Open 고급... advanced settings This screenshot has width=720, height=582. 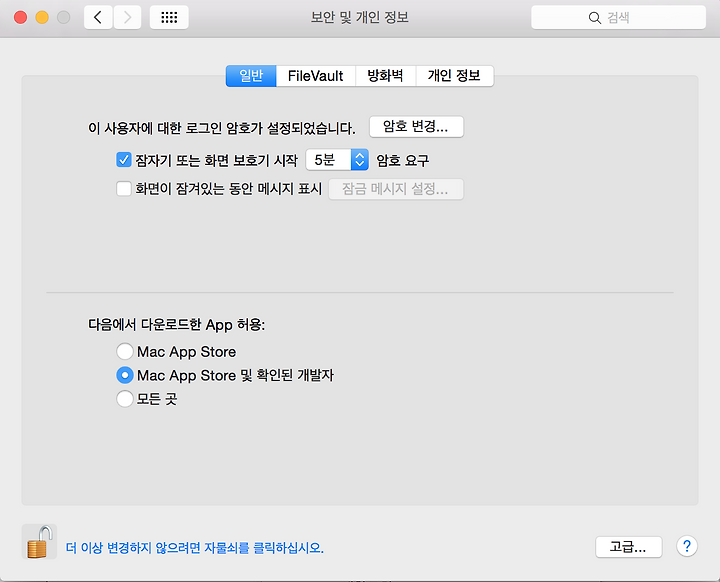coord(628,547)
